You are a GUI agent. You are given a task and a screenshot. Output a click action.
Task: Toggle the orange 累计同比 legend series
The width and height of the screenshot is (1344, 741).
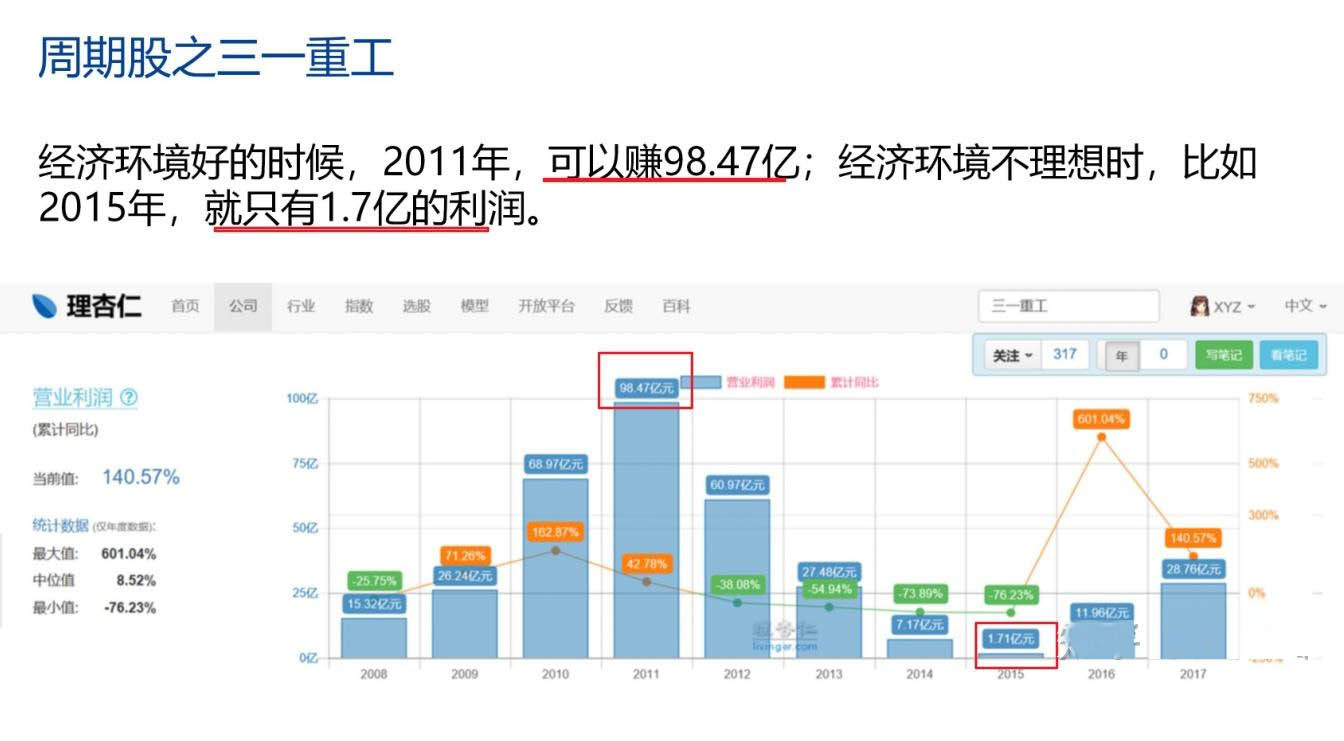pos(805,382)
